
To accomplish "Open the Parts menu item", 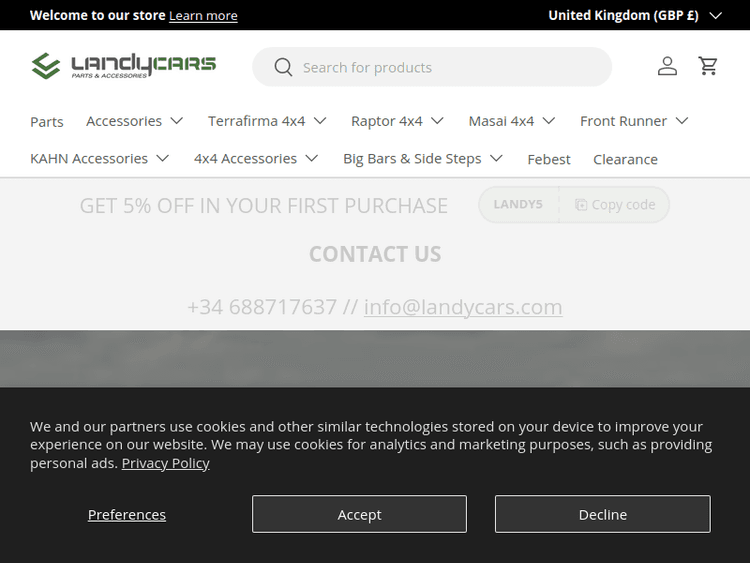I will pos(47,122).
